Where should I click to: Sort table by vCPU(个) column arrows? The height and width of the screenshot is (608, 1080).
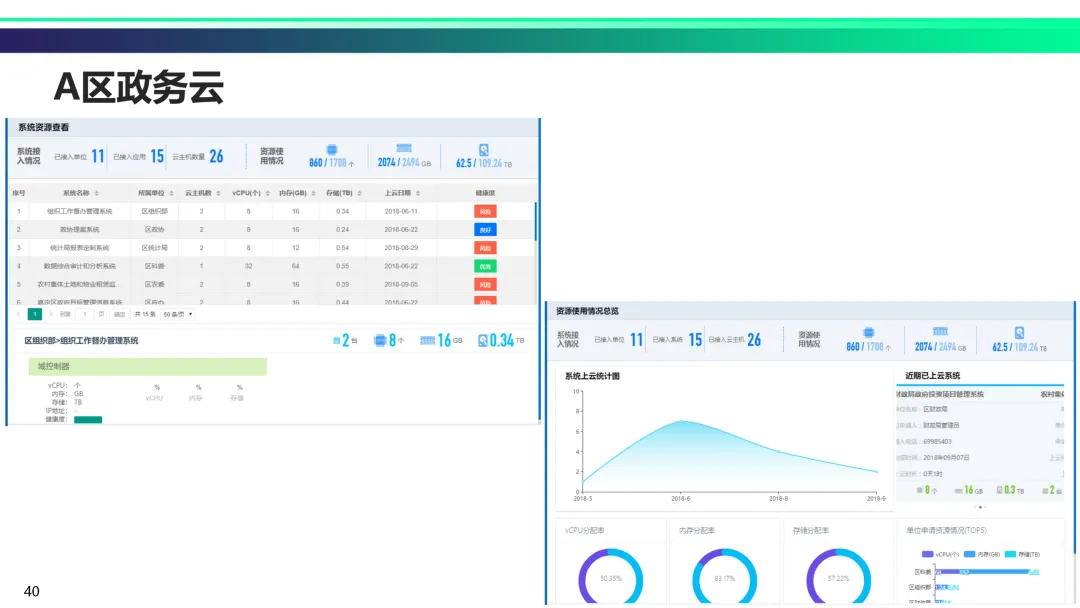point(267,193)
